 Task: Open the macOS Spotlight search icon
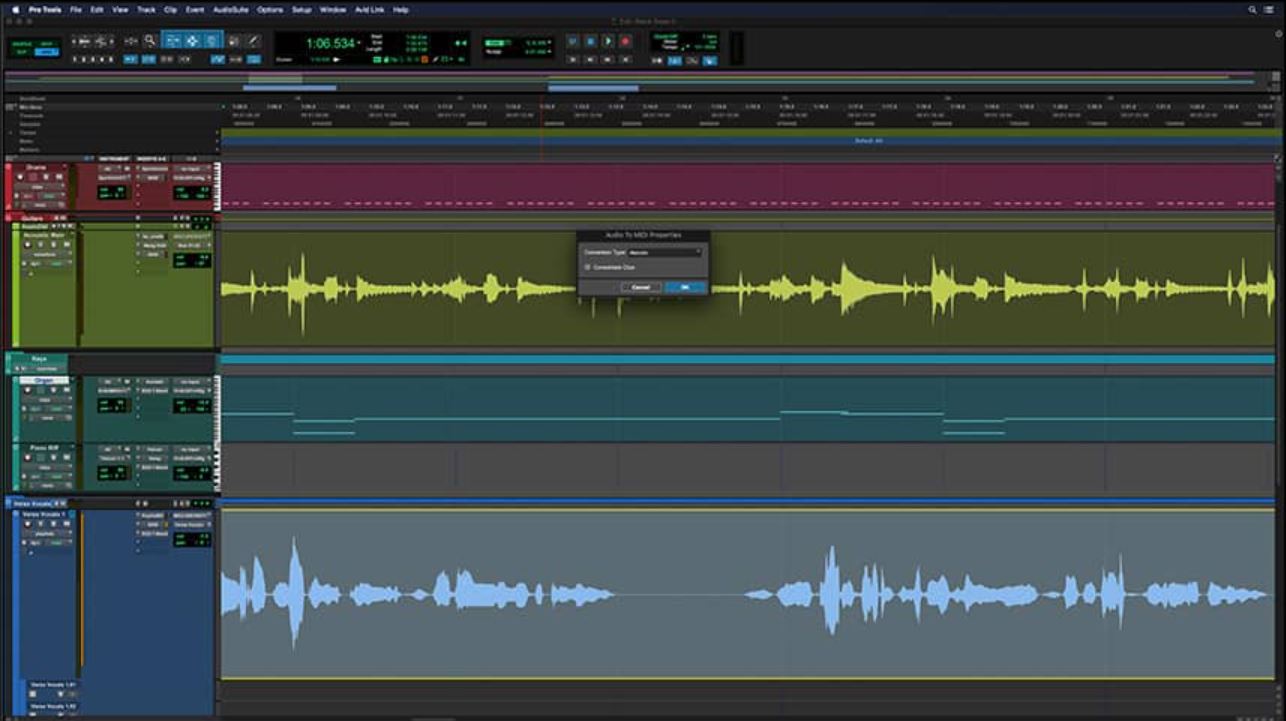point(1253,9)
